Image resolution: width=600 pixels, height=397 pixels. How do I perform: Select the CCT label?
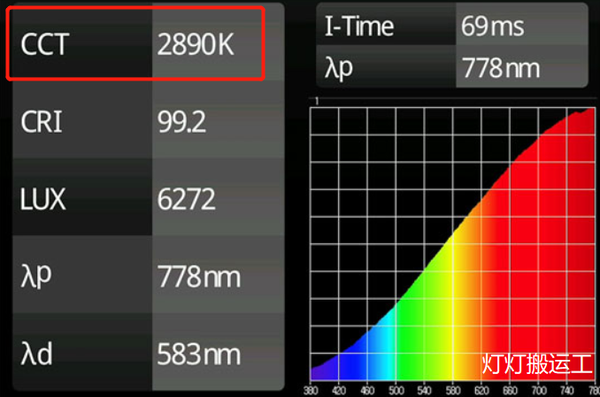point(45,45)
